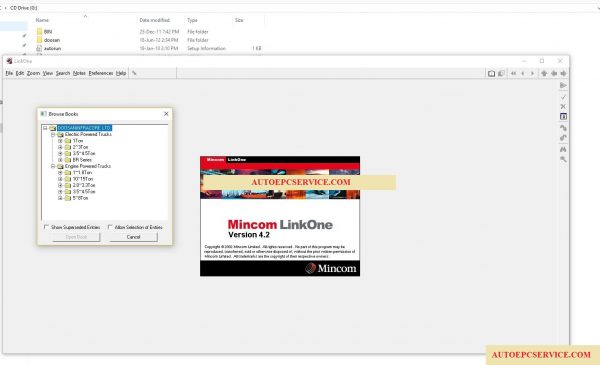Click the rewind double-arrow toolbar icon
This screenshot has height=365, width=600.
pyautogui.click(x=513, y=73)
